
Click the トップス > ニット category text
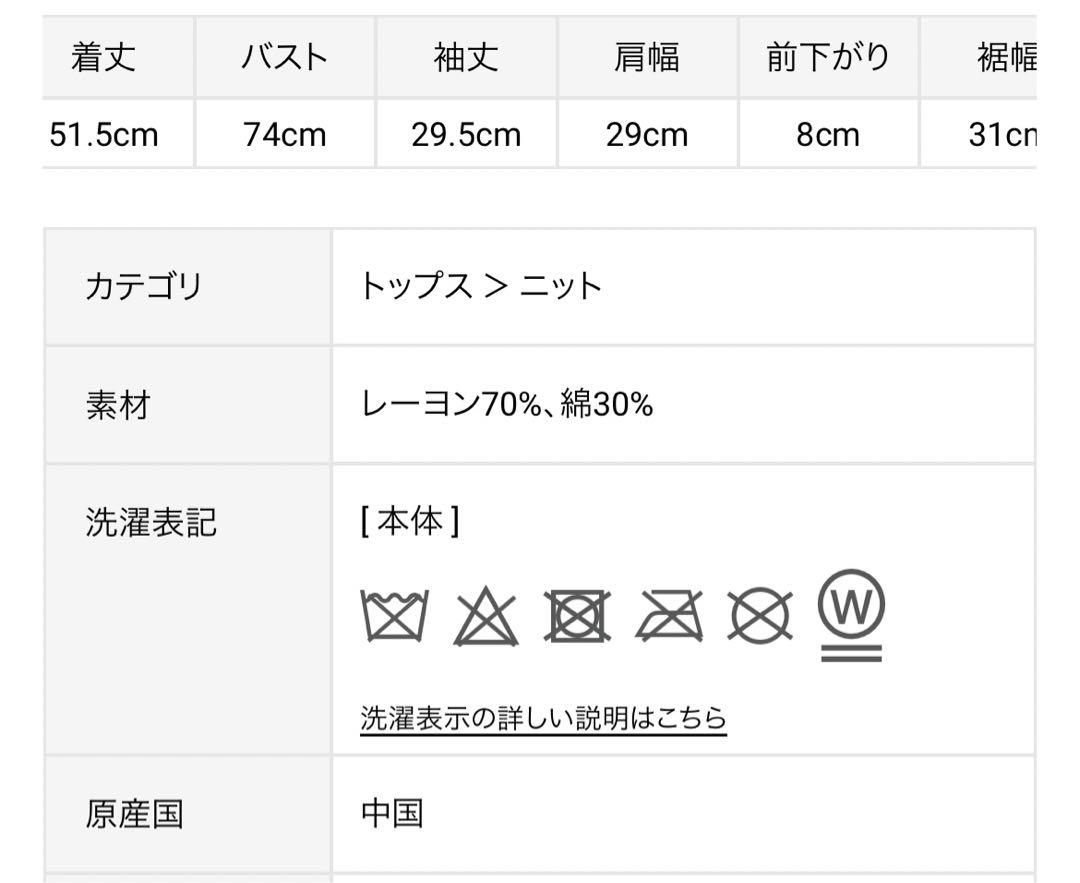pos(481,286)
